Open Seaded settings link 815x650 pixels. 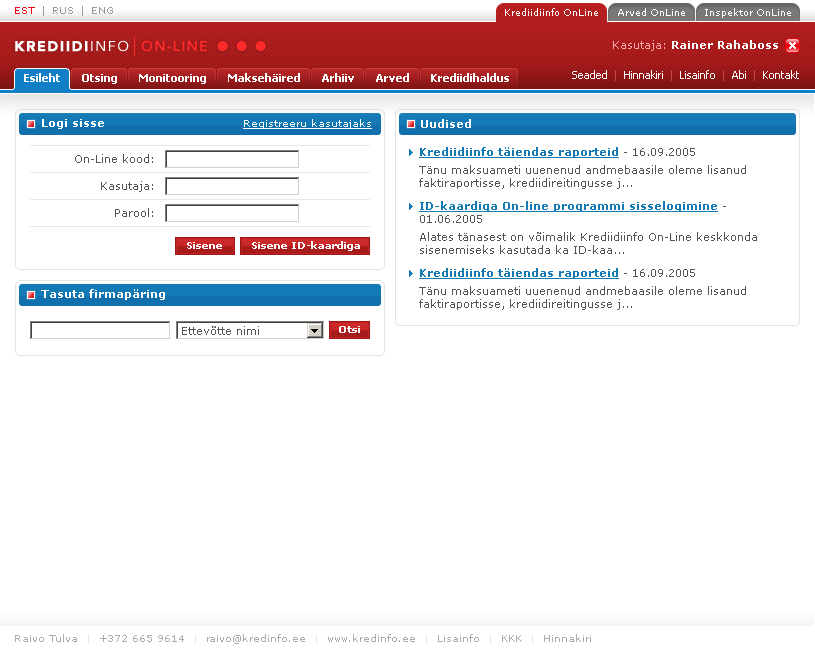tap(589, 75)
